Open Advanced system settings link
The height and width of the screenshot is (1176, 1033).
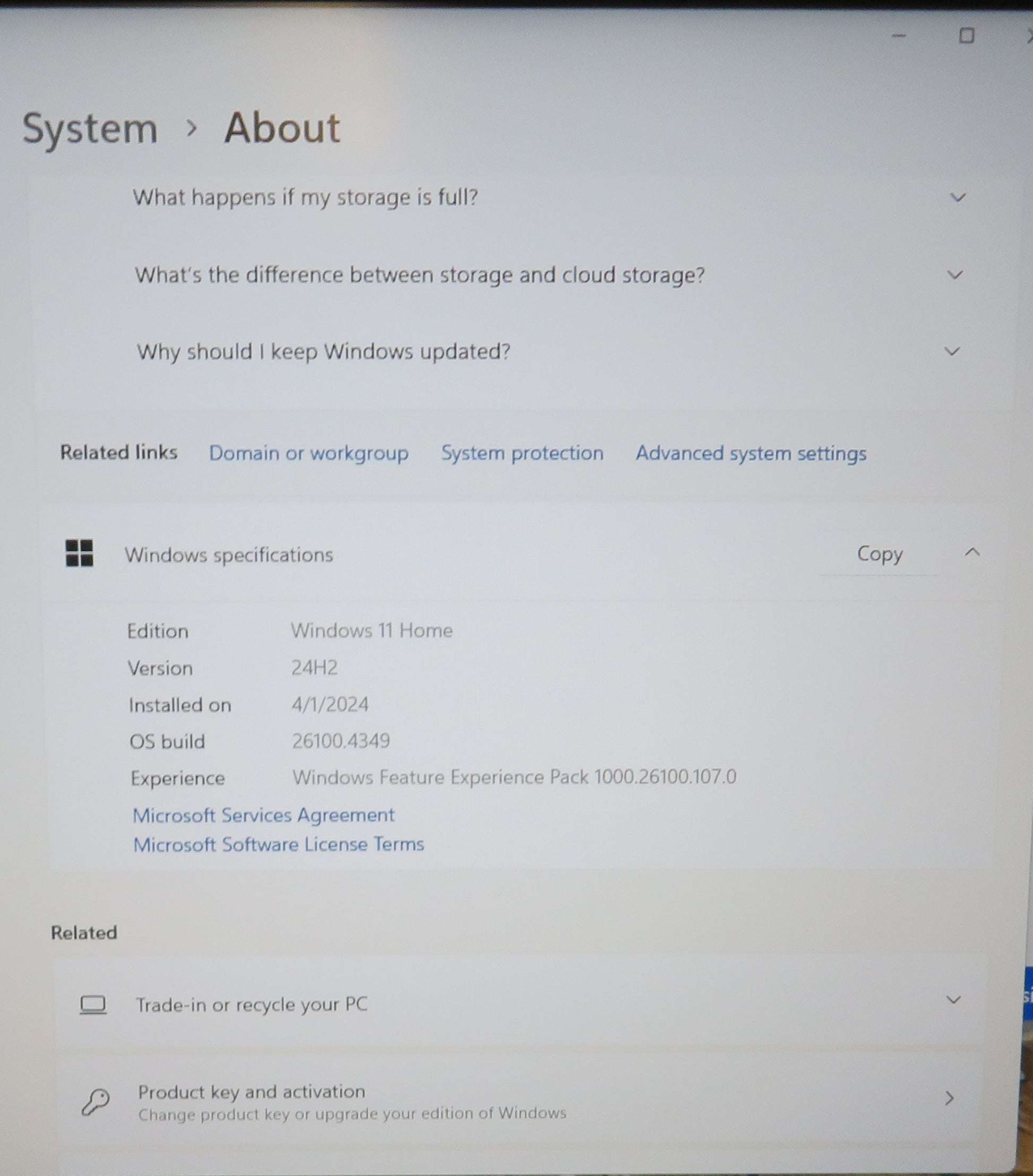(751, 453)
